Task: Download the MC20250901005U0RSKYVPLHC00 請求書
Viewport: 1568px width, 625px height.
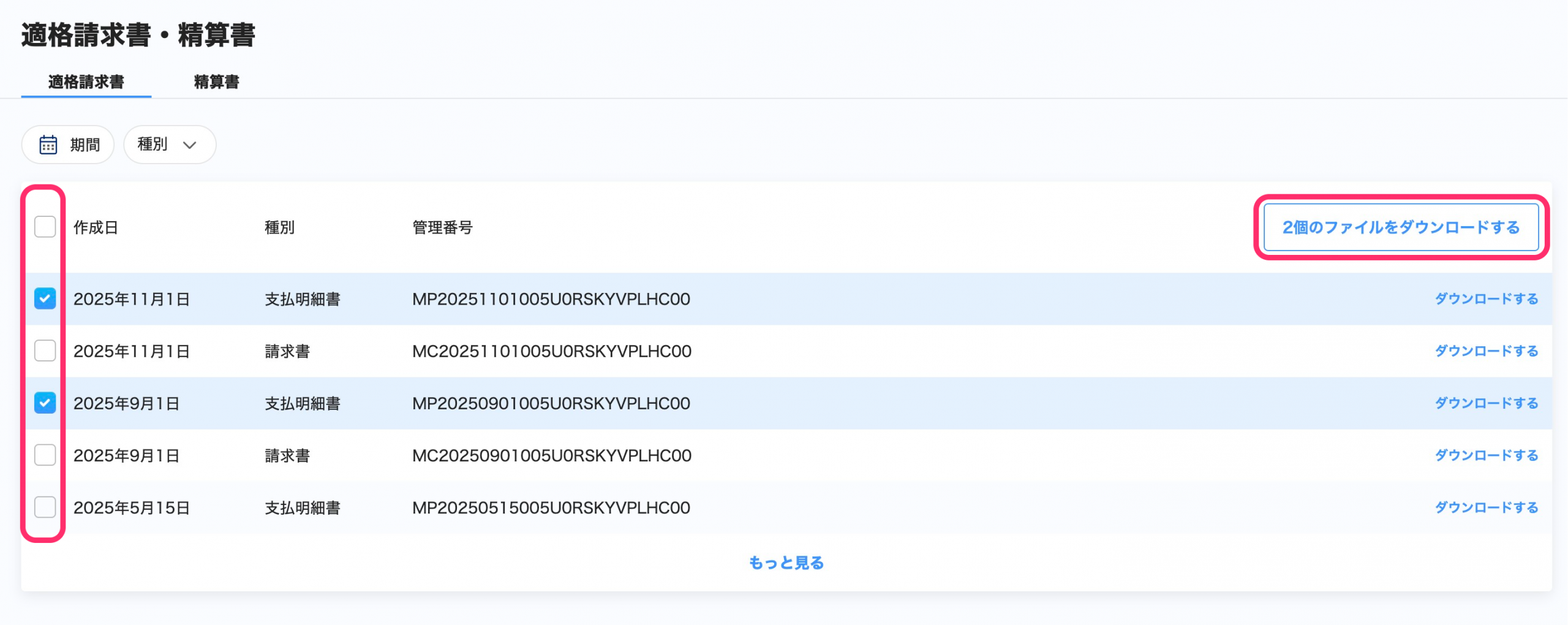Action: [x=1487, y=455]
